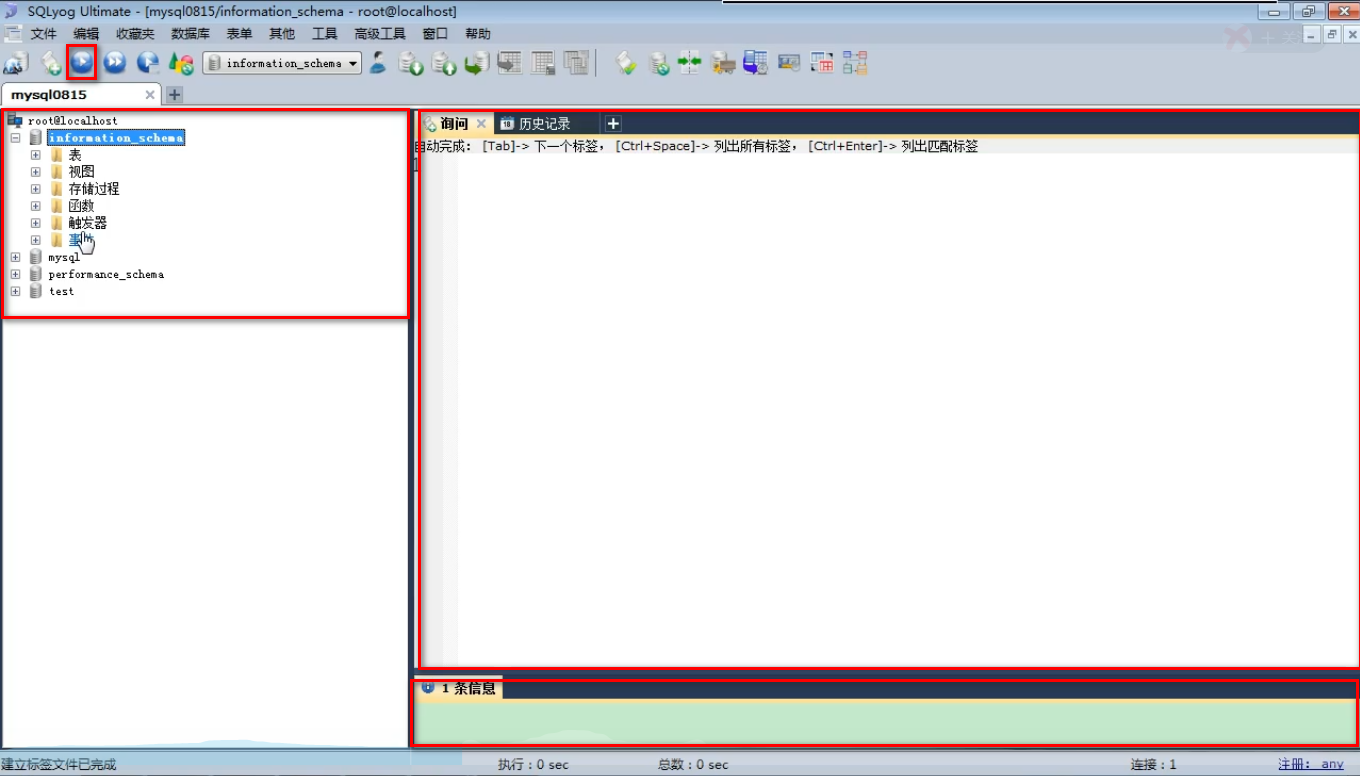Click the mysql database cylinder icon
The image size is (1360, 776).
click(x=36, y=257)
